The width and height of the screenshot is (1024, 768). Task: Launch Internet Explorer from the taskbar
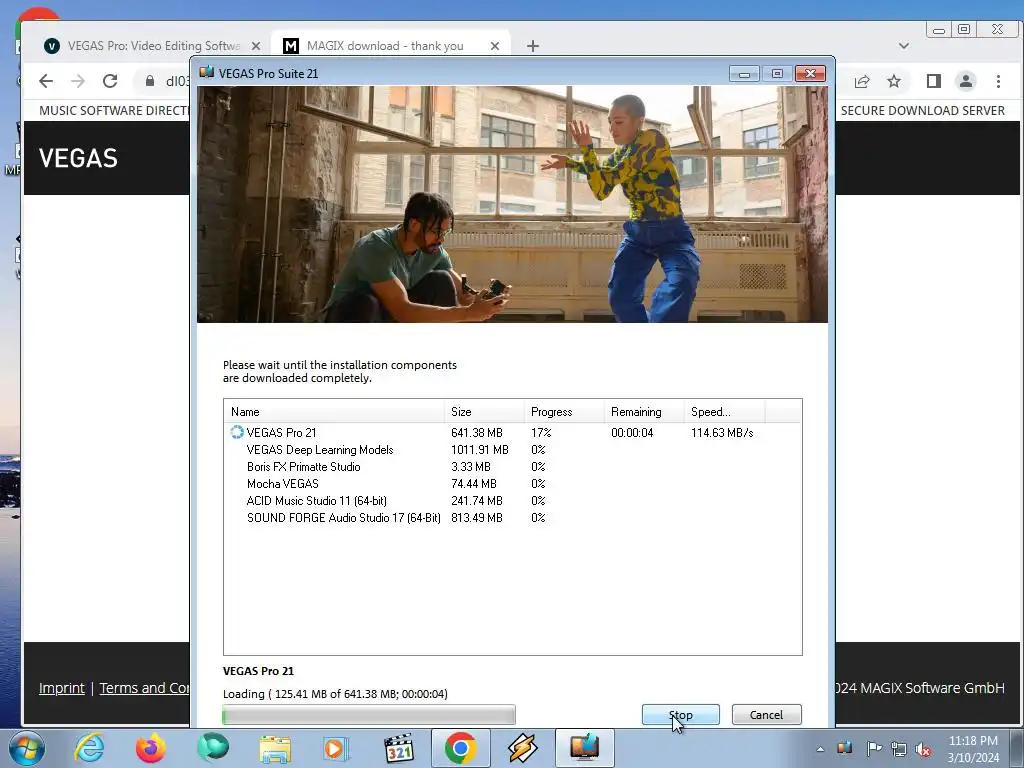coord(89,748)
